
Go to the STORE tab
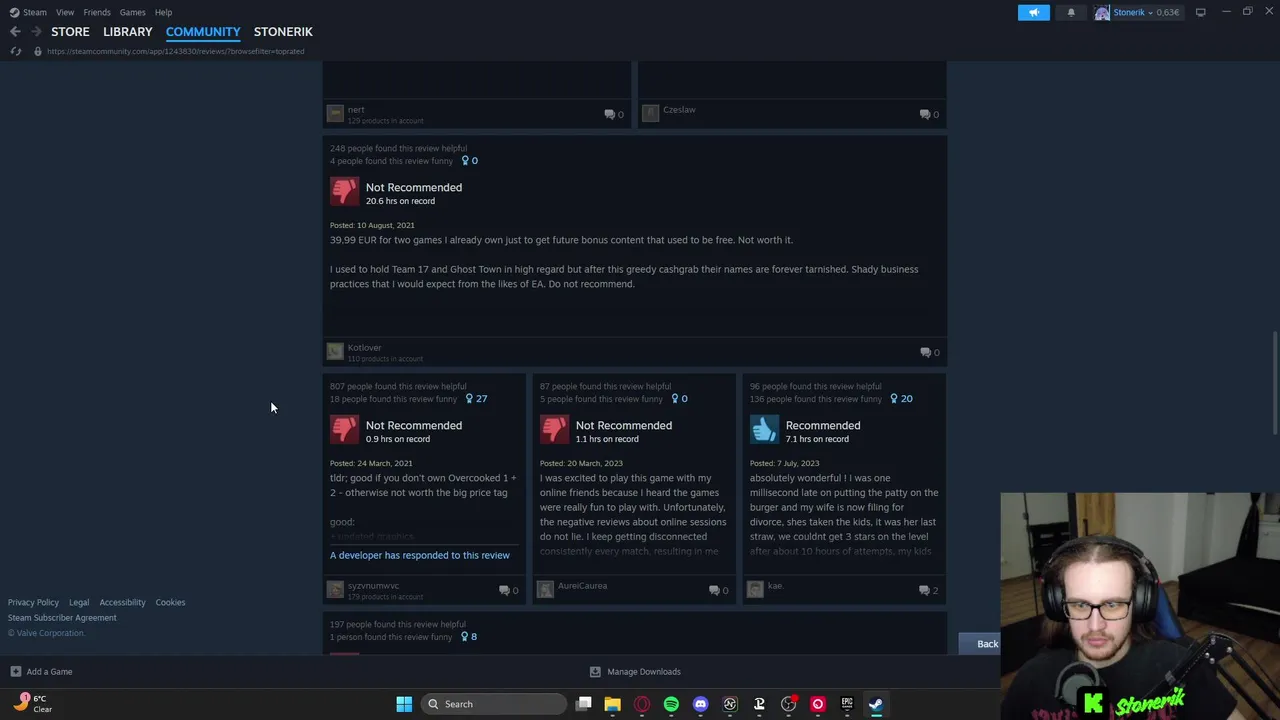tap(70, 31)
